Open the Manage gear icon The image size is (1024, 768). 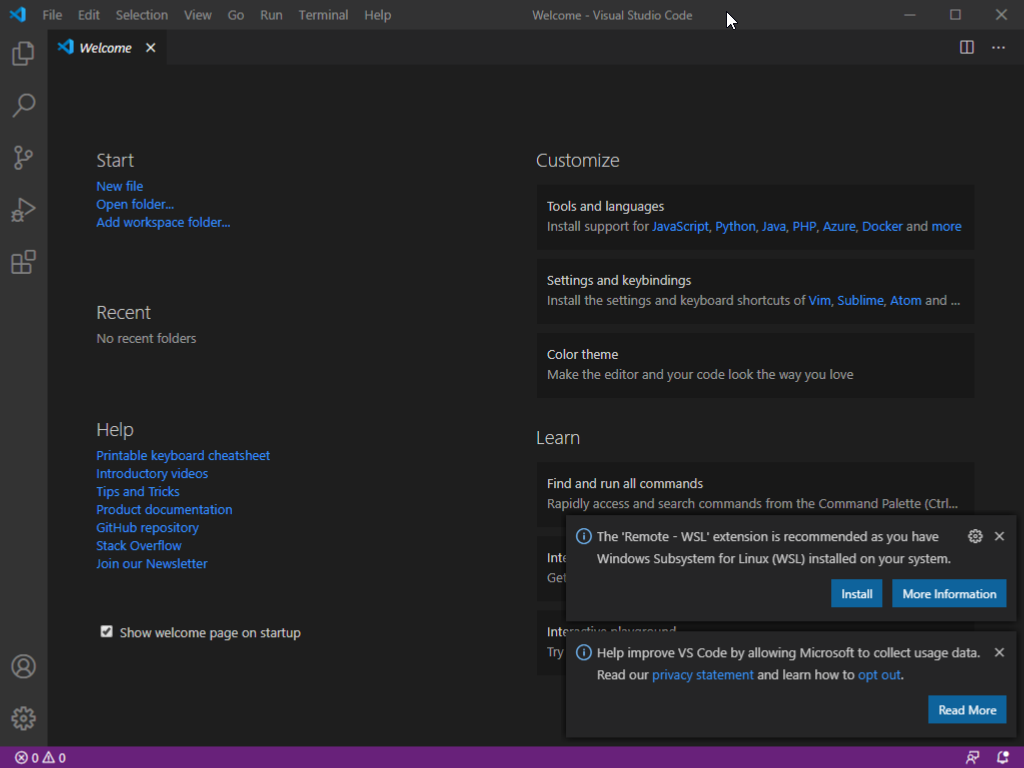(x=23, y=718)
